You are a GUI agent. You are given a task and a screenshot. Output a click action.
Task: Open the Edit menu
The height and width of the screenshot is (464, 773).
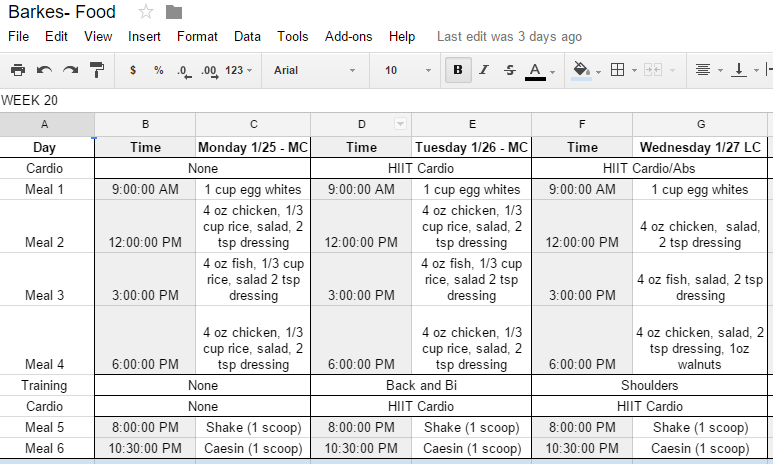coord(56,36)
